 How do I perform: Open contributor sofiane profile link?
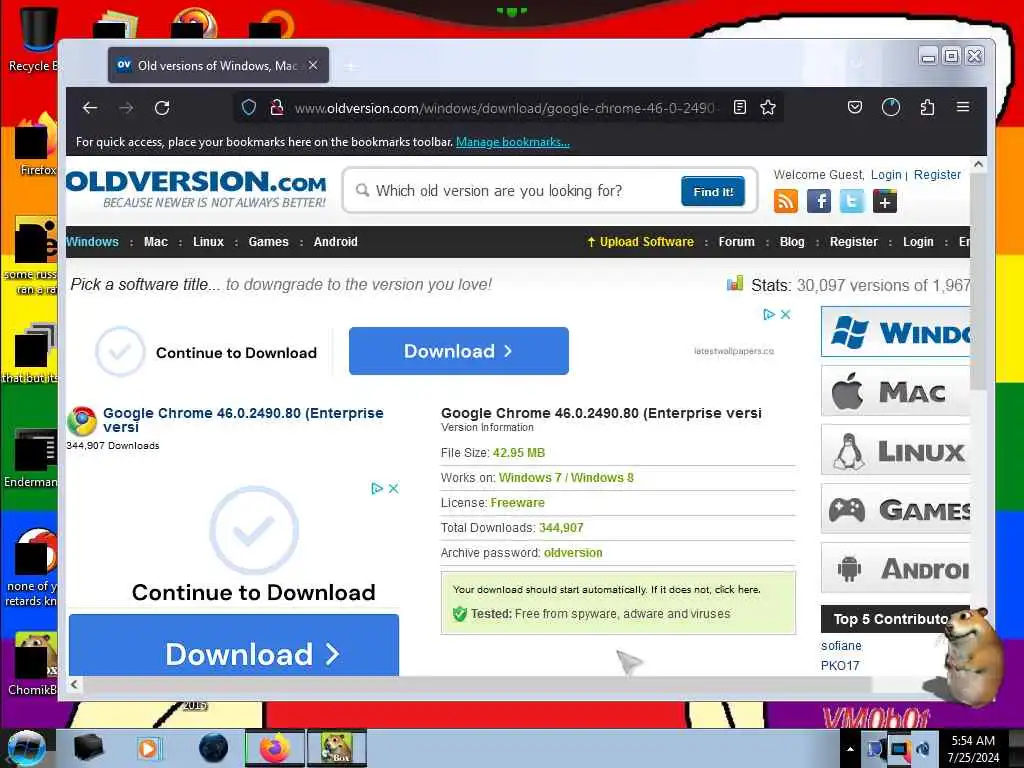click(x=841, y=645)
